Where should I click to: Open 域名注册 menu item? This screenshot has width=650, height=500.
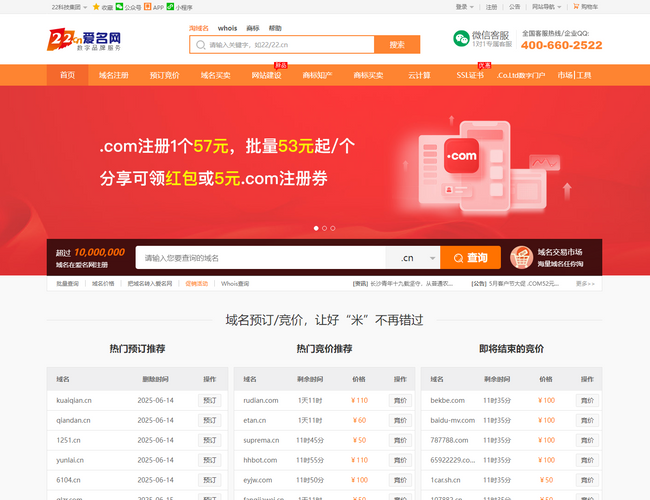point(114,75)
